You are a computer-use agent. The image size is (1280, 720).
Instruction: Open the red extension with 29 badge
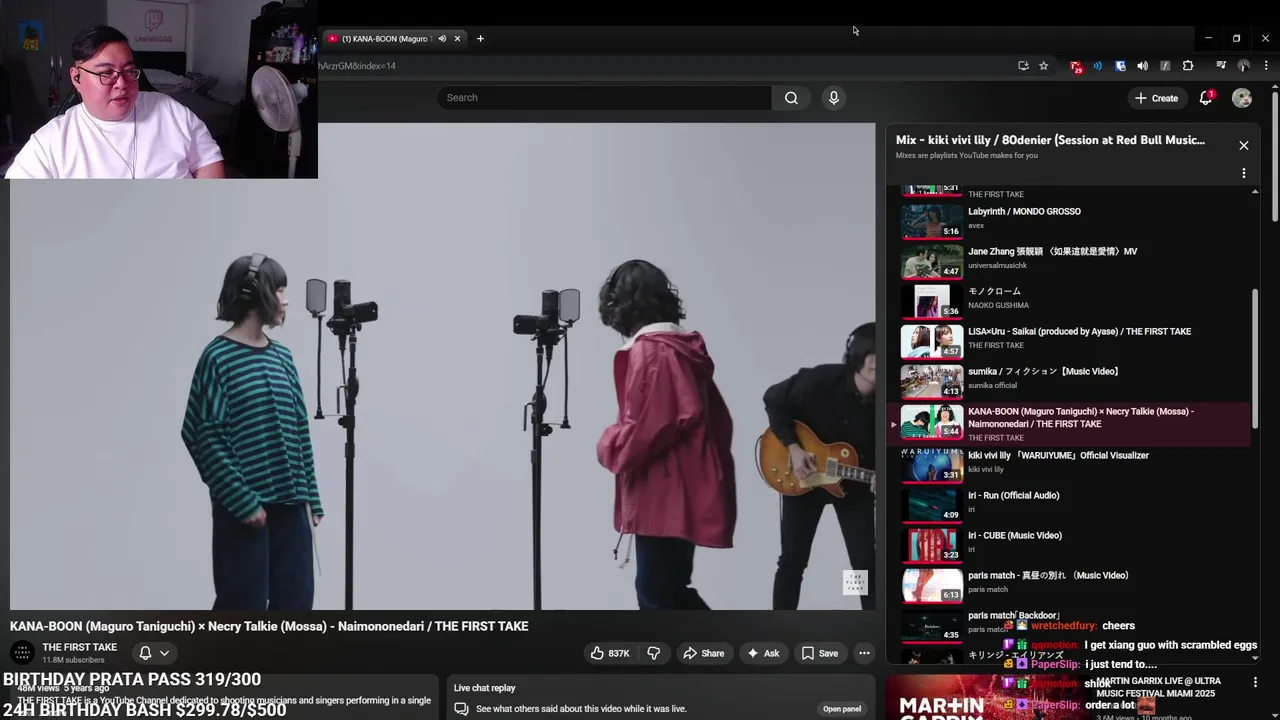[x=1076, y=66]
